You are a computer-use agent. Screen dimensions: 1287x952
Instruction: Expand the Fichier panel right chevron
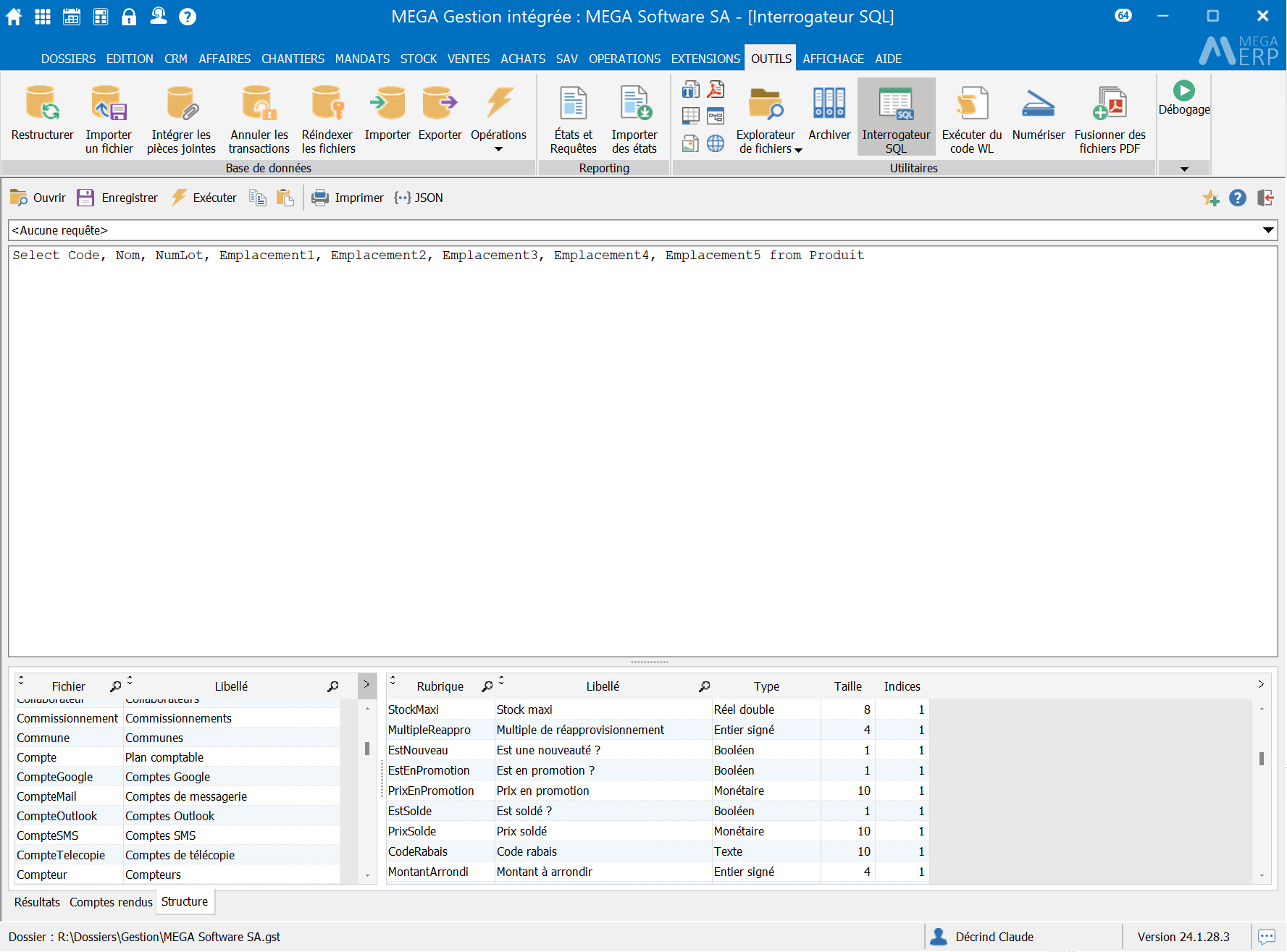pos(366,685)
